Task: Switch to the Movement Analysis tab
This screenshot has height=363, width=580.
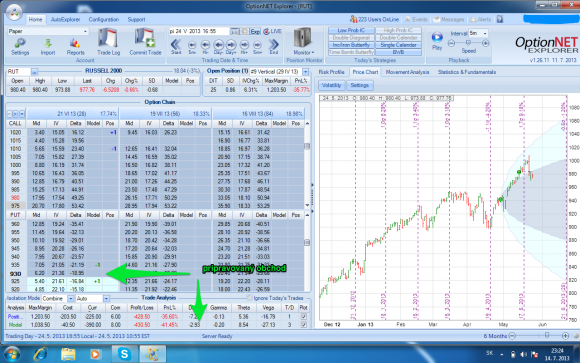Action: pos(407,72)
